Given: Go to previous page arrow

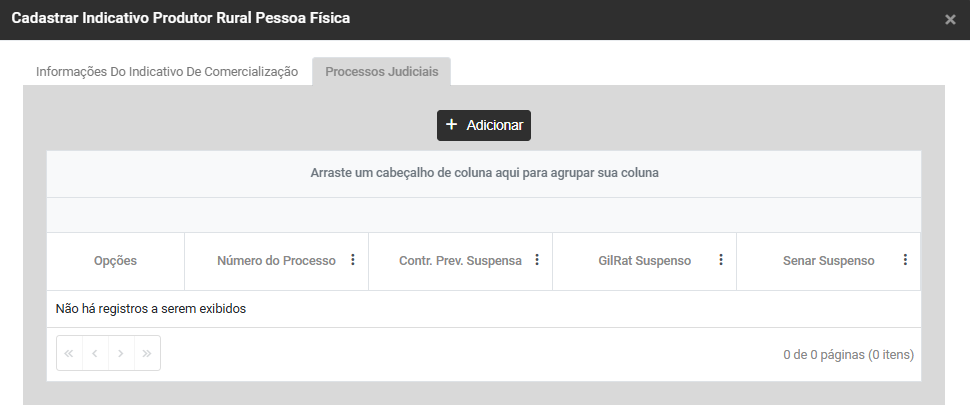Looking at the screenshot, I should point(95,354).
